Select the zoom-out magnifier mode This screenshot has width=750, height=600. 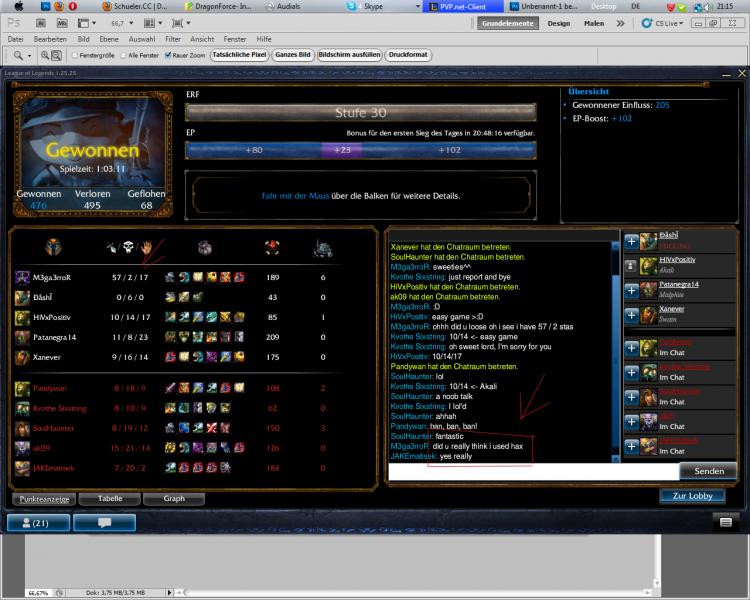56,56
